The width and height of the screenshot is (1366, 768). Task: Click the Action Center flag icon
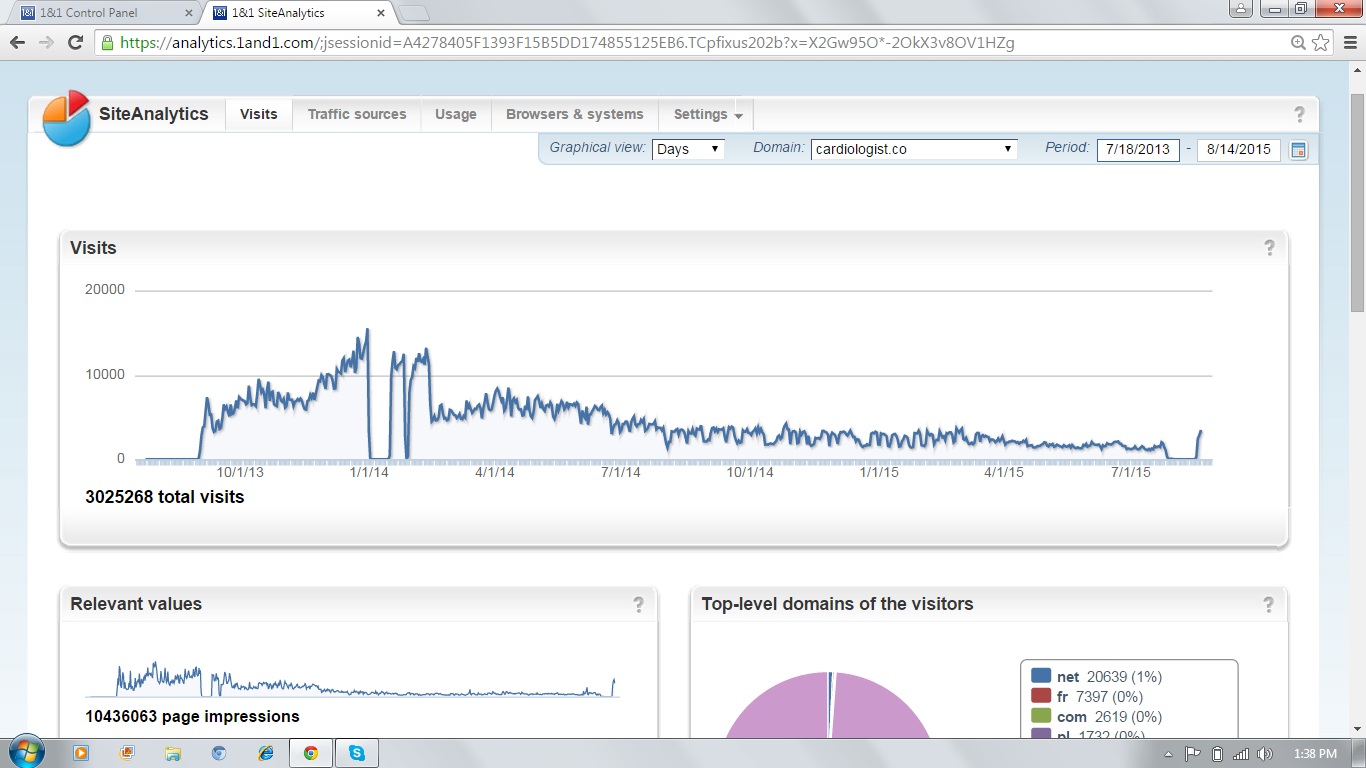[1193, 754]
